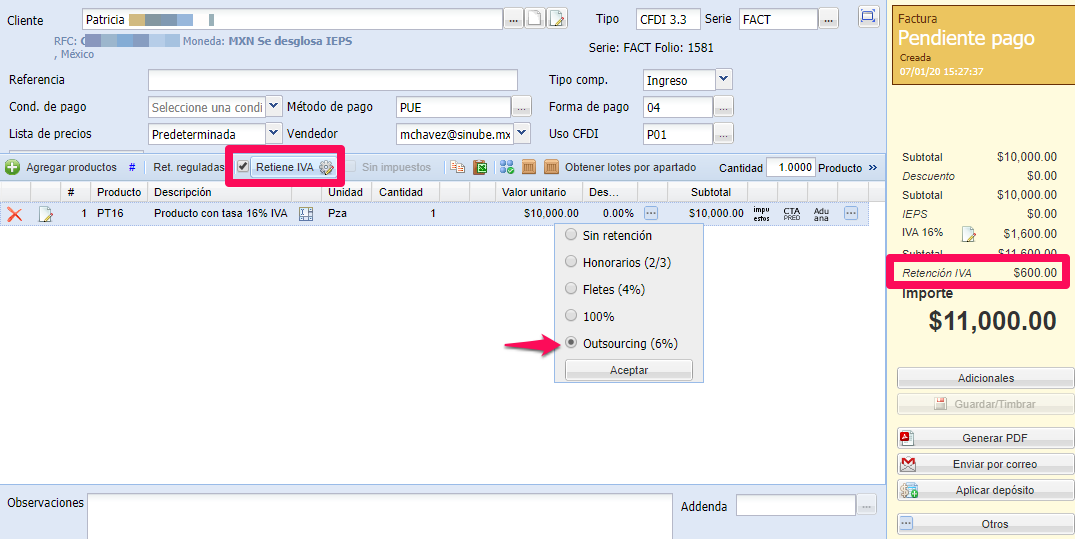Viewport: 1075px width, 539px height.
Task: Click the Excel export icon in toolbar
Action: pyautogui.click(x=480, y=167)
